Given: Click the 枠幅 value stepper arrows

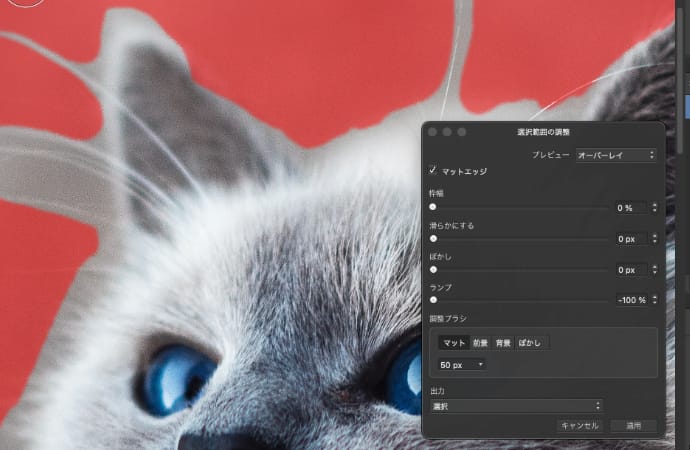Looking at the screenshot, I should [x=654, y=208].
